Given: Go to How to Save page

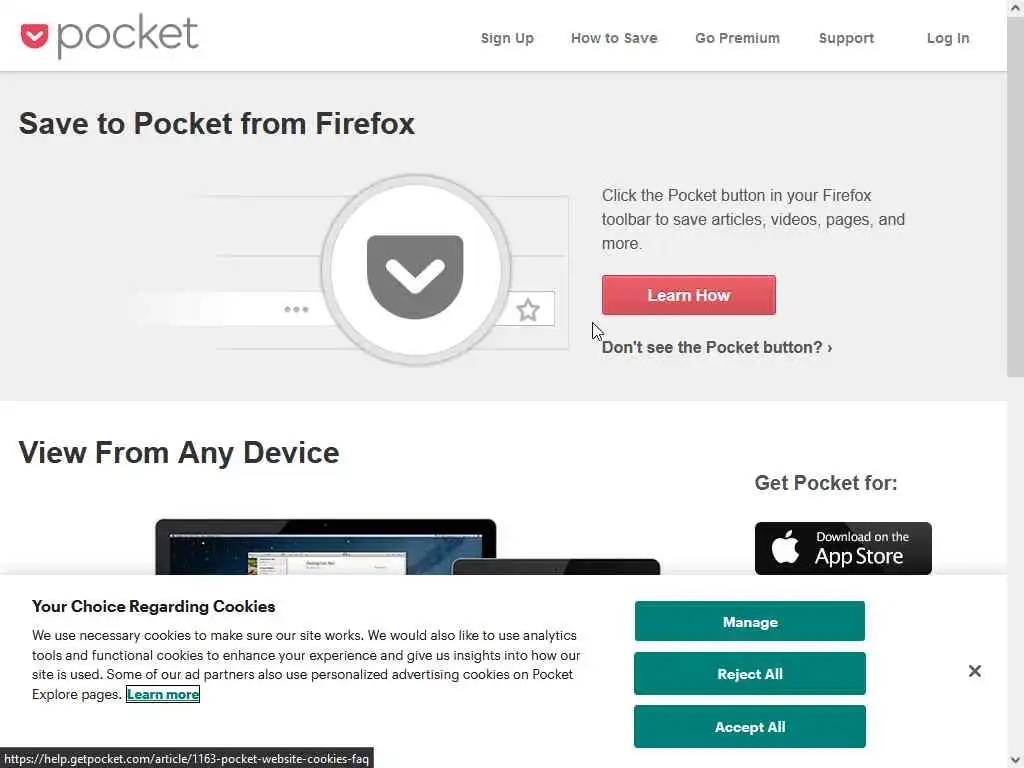Looking at the screenshot, I should 614,38.
